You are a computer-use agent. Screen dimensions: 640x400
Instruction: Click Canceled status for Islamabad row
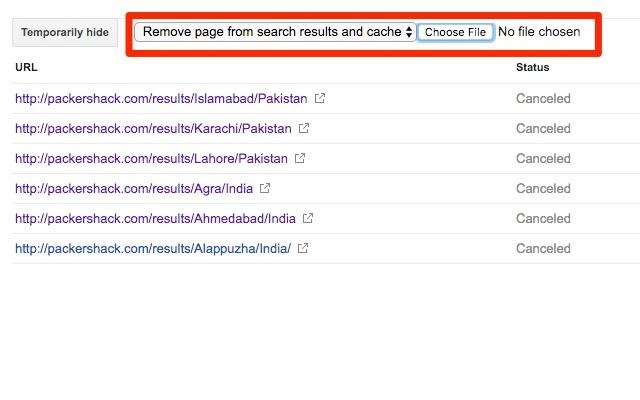coord(543,99)
